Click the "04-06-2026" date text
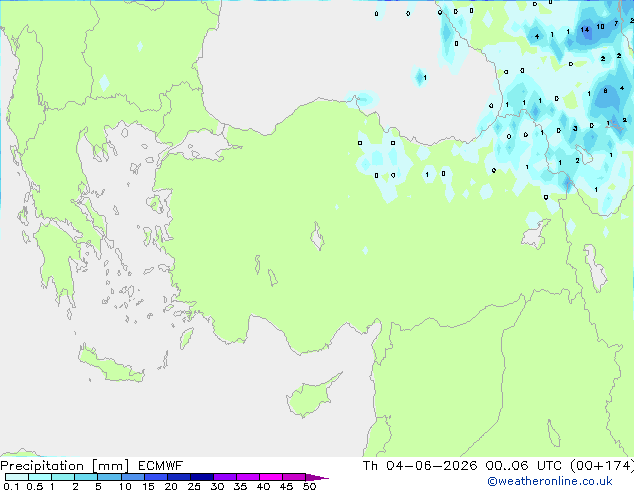634x490 pixels. (x=431, y=466)
